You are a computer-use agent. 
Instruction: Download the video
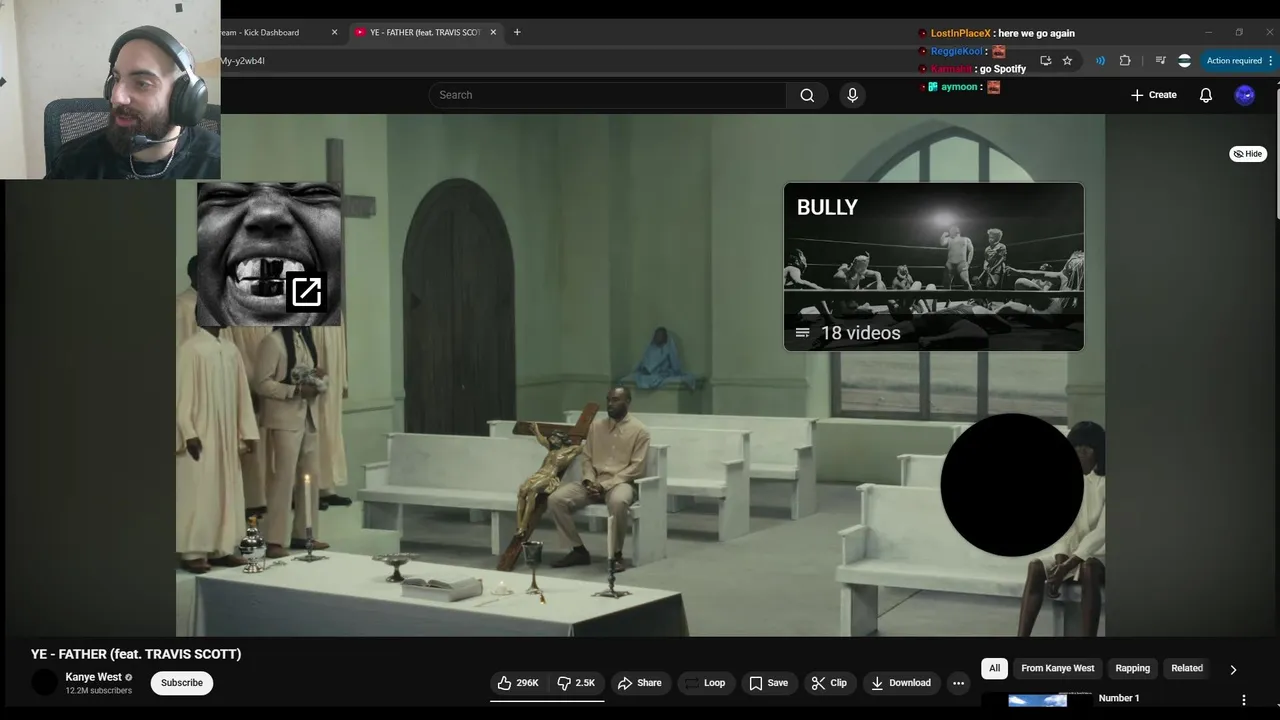pyautogui.click(x=901, y=683)
